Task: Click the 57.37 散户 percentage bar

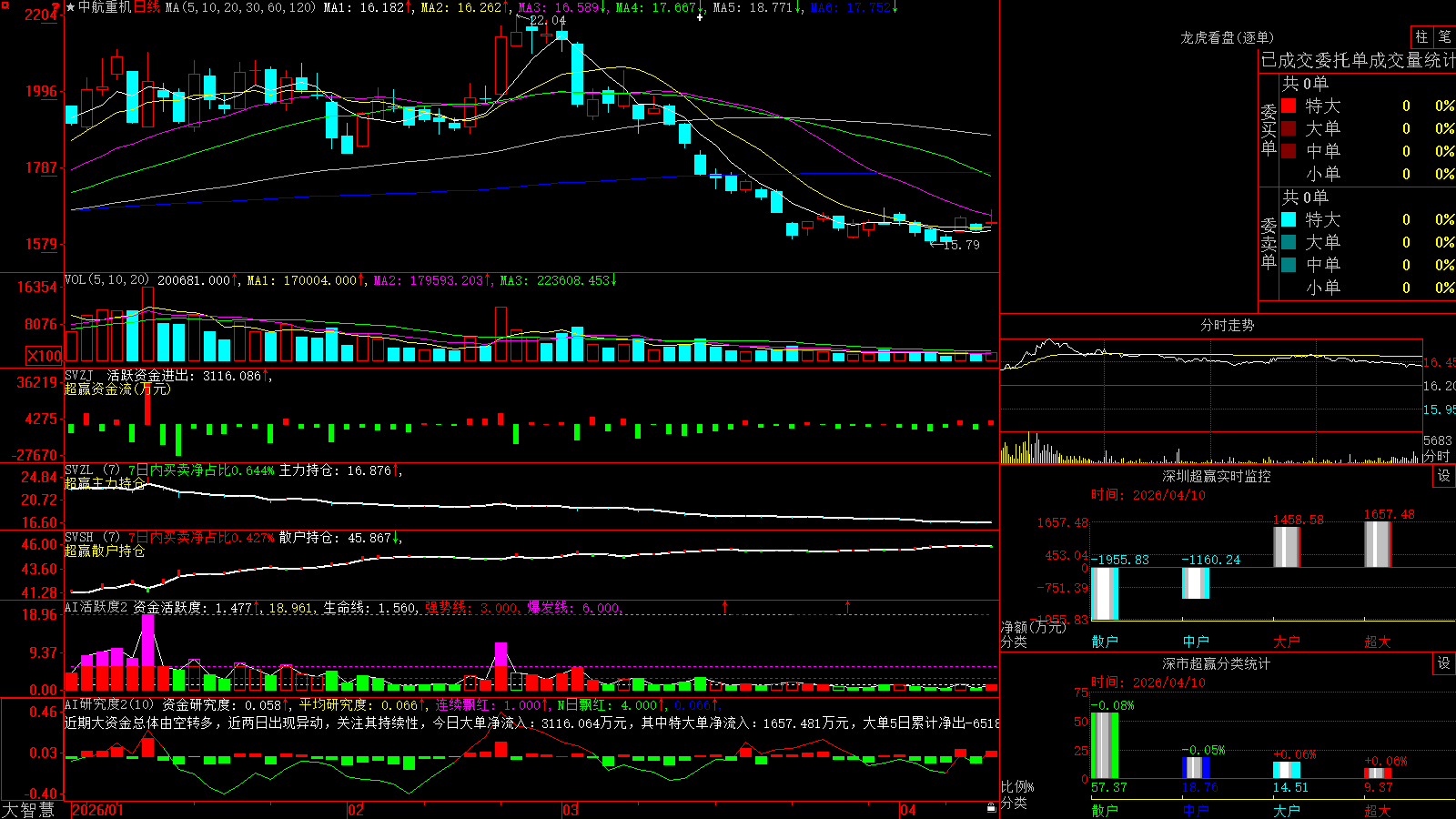Action: 1105,746
